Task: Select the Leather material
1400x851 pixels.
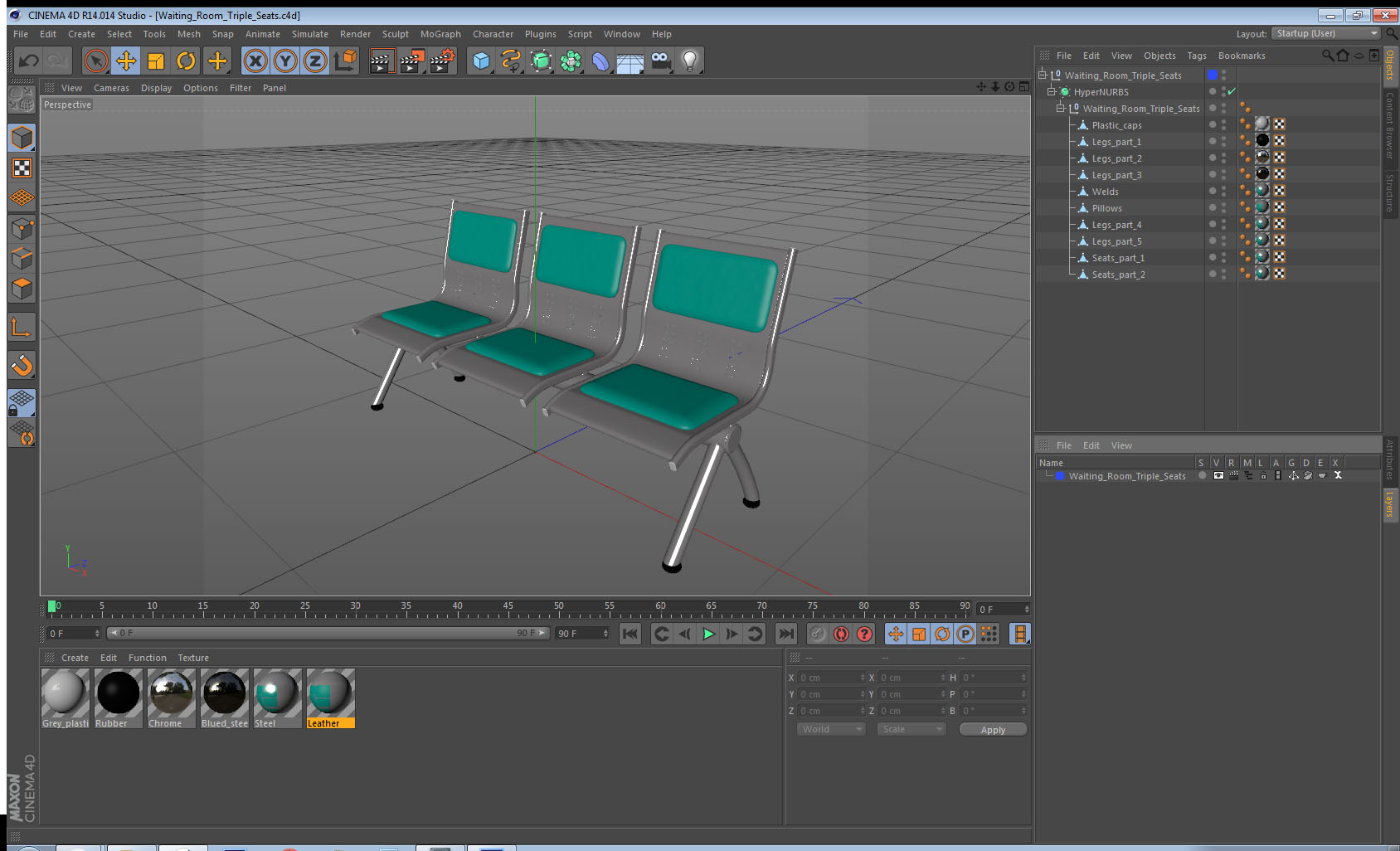Action: (x=330, y=698)
